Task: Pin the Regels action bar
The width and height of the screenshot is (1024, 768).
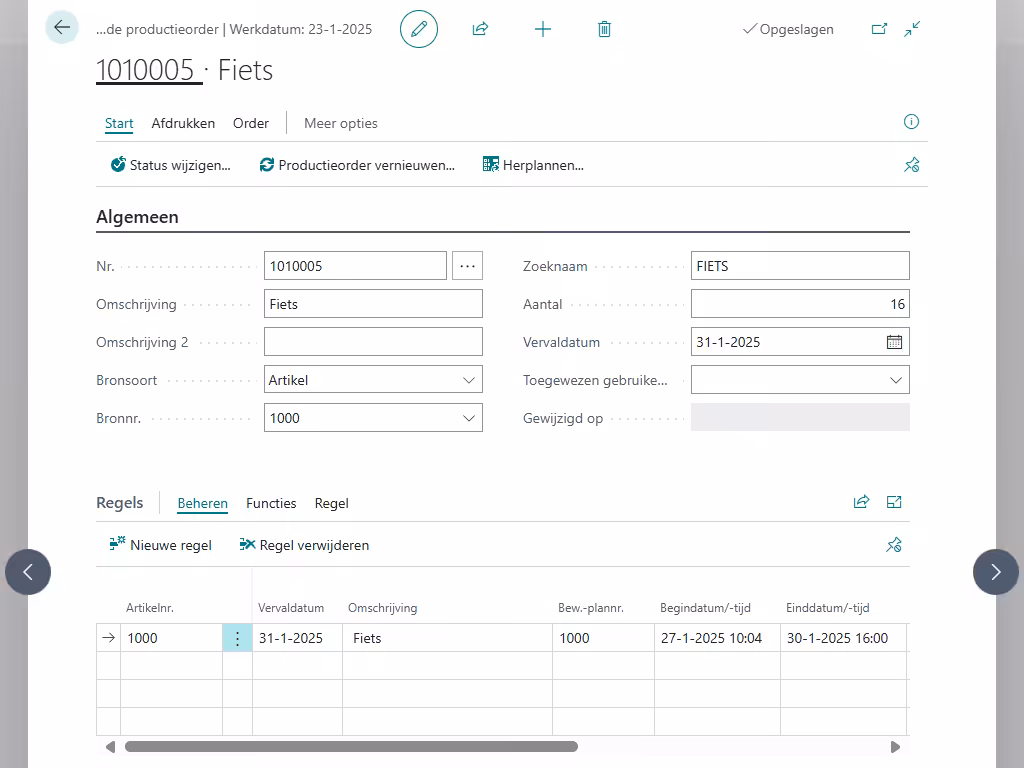Action: pyautogui.click(x=894, y=545)
